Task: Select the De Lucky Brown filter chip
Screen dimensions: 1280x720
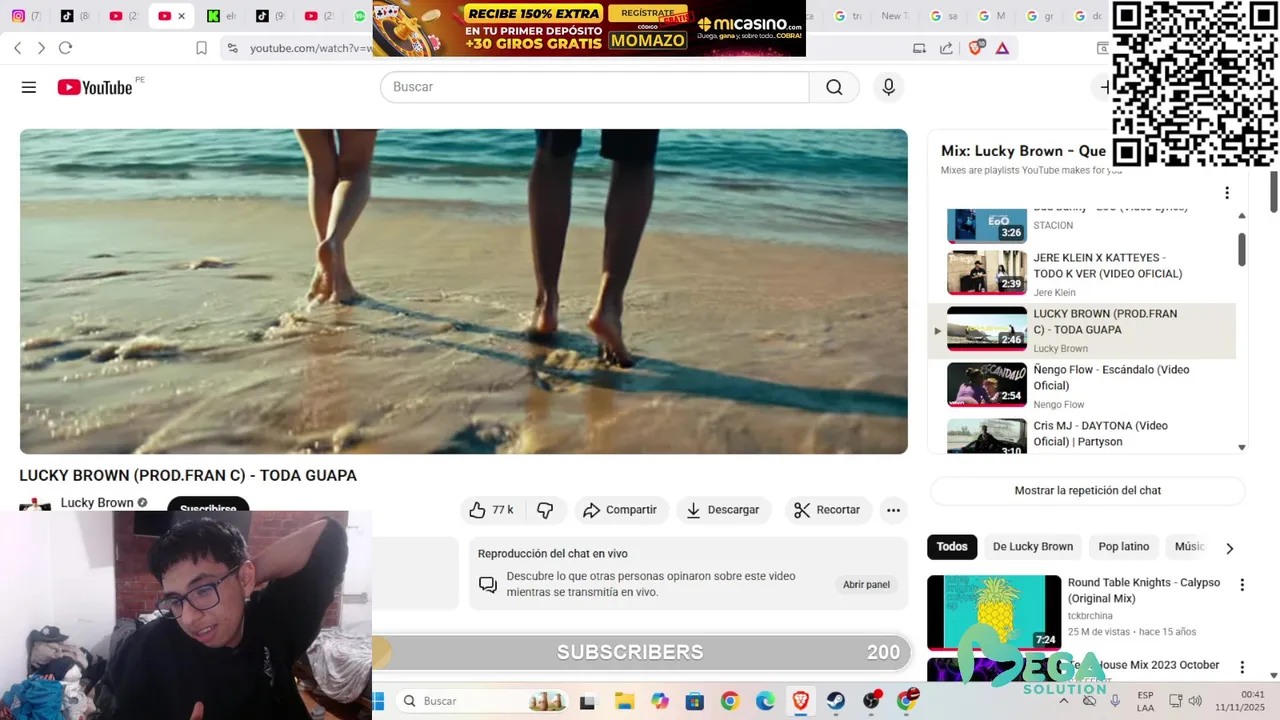Action: pyautogui.click(x=1033, y=547)
